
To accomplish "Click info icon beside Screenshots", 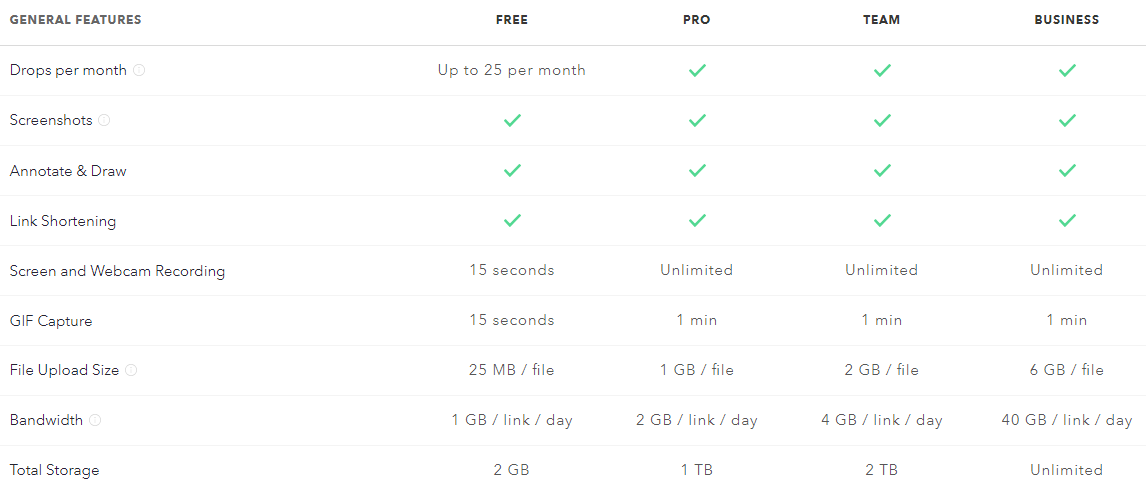I will click(x=105, y=121).
